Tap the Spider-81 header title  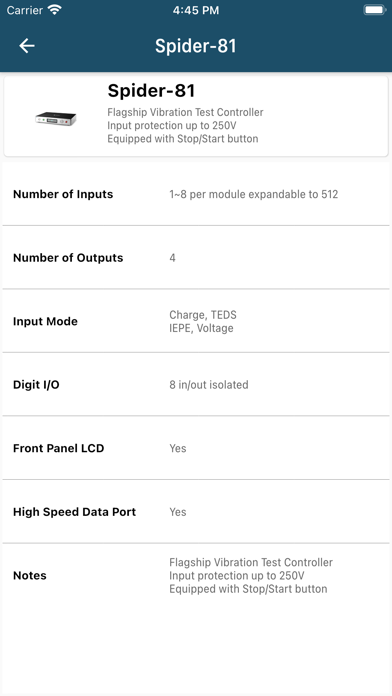pos(196,46)
